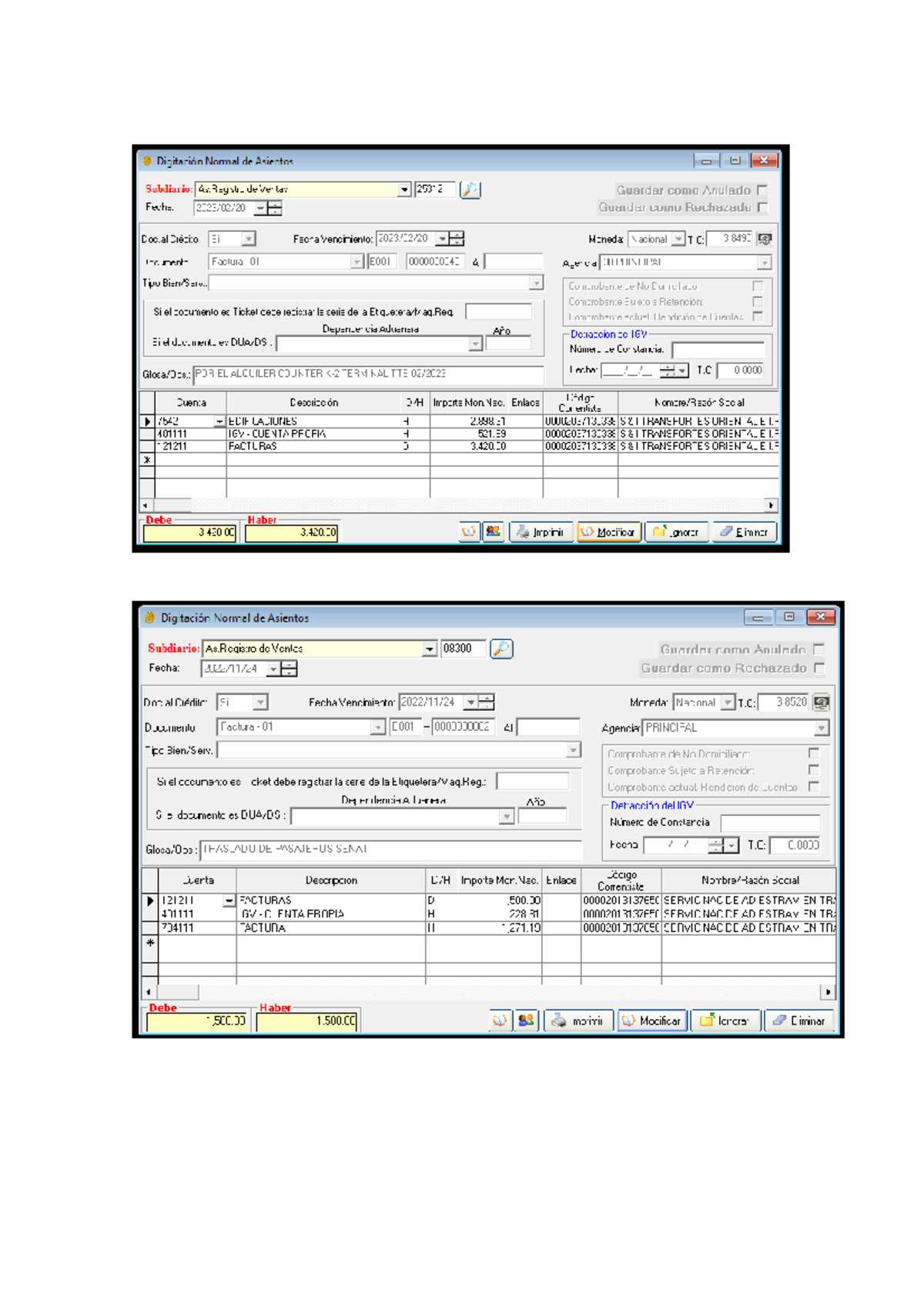This screenshot has height=1308, width=924.
Task: Click the exchange rate lookup icon beside T.C. 3.8520
Action: pyautogui.click(x=821, y=703)
